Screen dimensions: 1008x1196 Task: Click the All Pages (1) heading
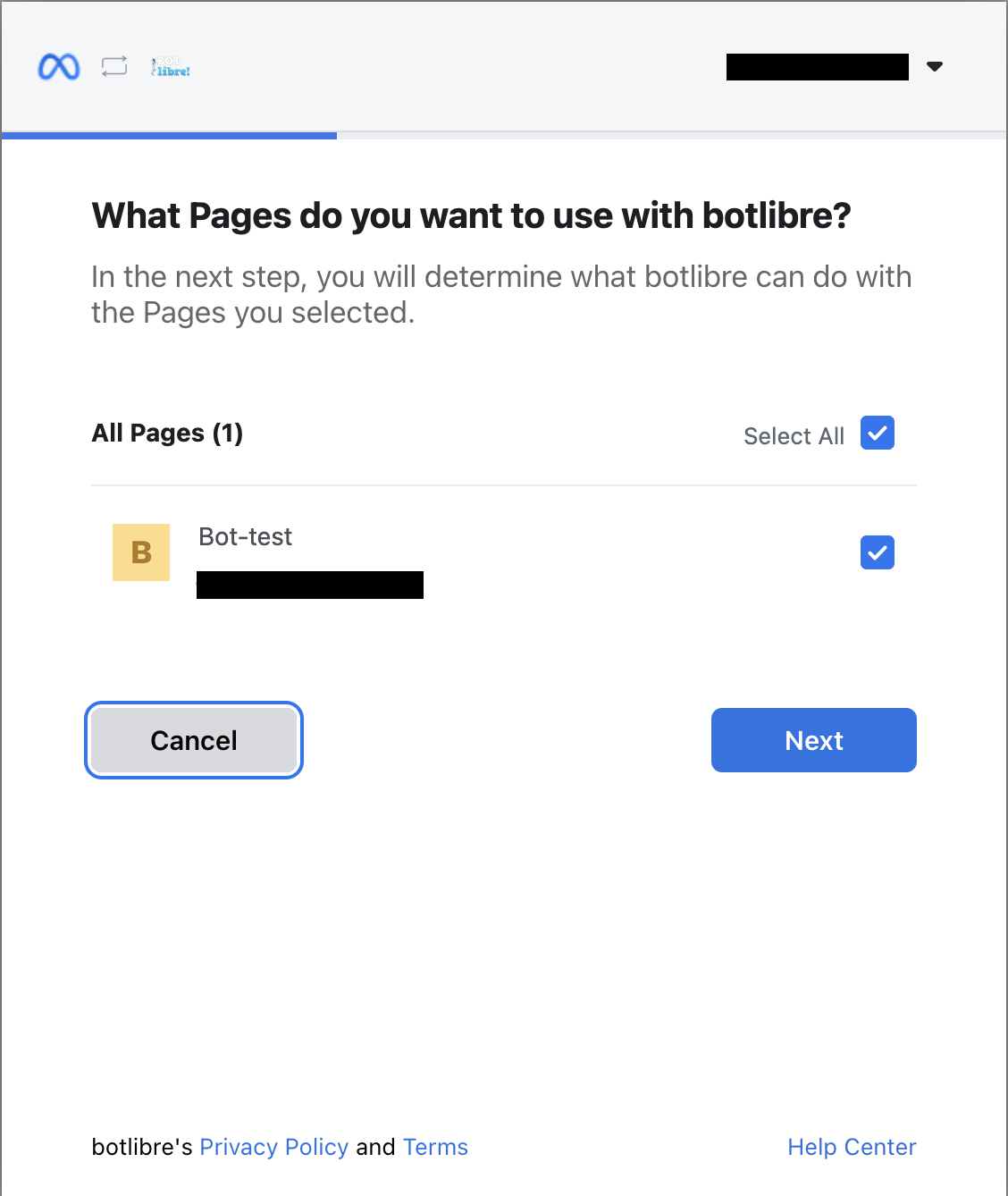click(x=167, y=433)
